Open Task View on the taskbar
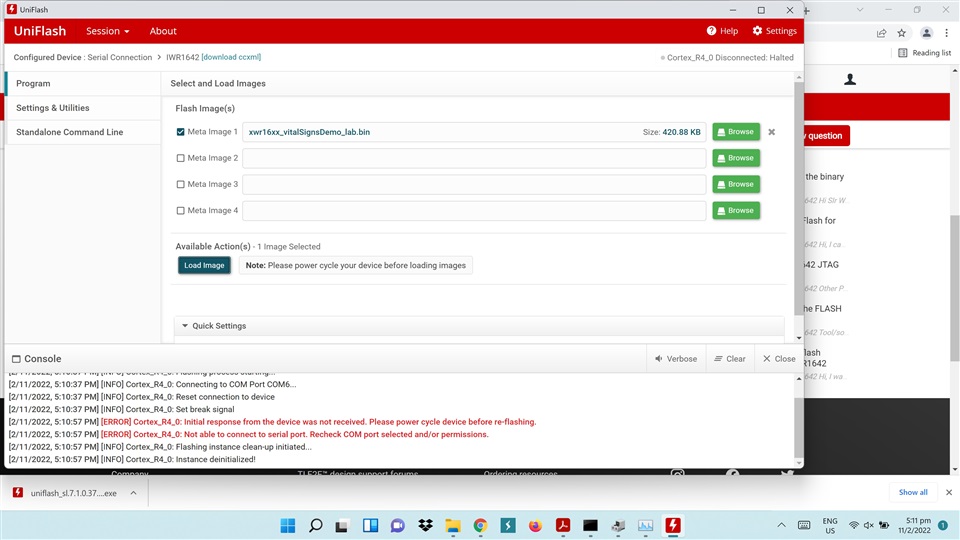960x540 pixels. click(342, 525)
